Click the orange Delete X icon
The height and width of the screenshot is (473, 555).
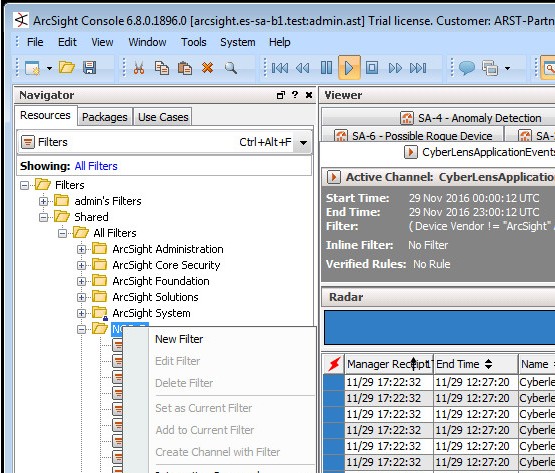(x=208, y=67)
